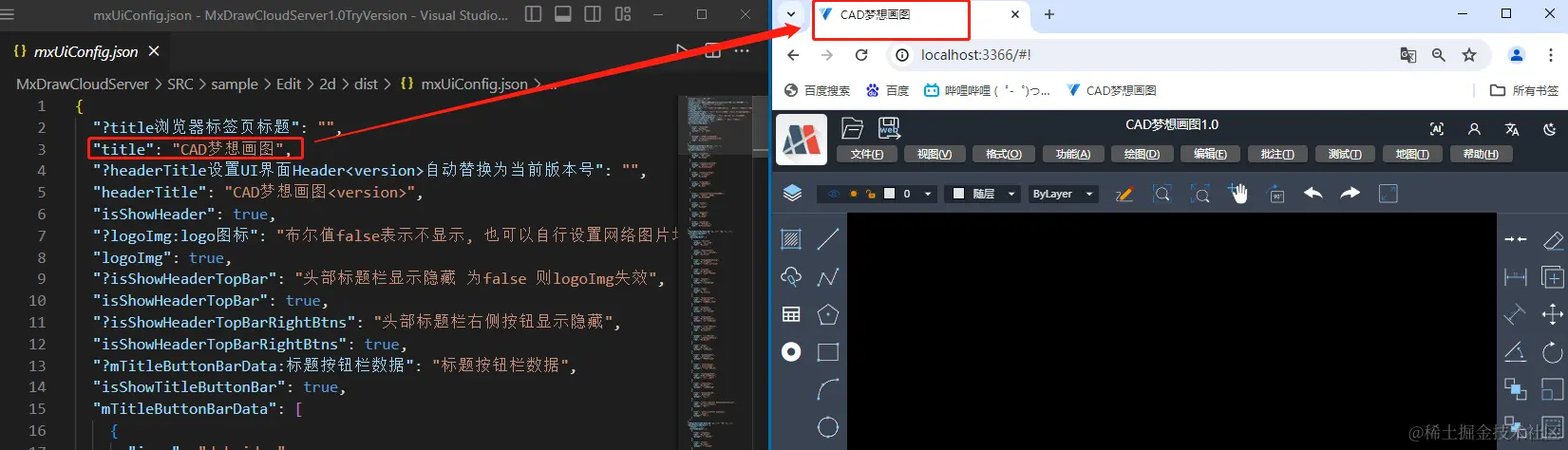This screenshot has width=1568, height=450.
Task: Select the donut ring tool
Action: pos(791,352)
